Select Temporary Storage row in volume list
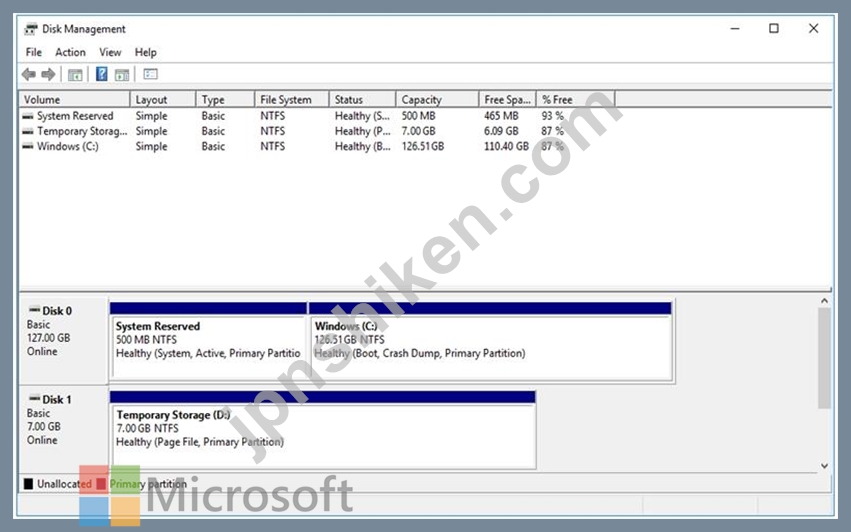 pyautogui.click(x=82, y=131)
